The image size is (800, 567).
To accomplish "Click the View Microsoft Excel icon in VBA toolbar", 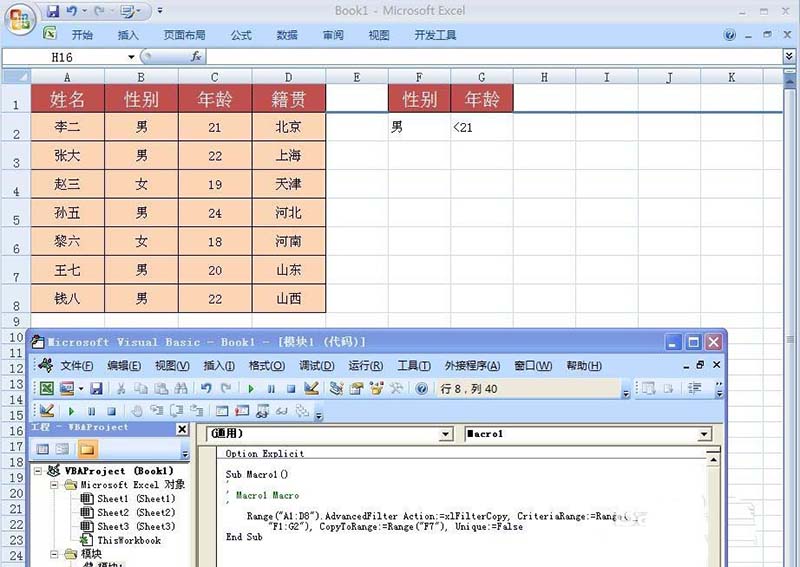I will click(x=47, y=389).
